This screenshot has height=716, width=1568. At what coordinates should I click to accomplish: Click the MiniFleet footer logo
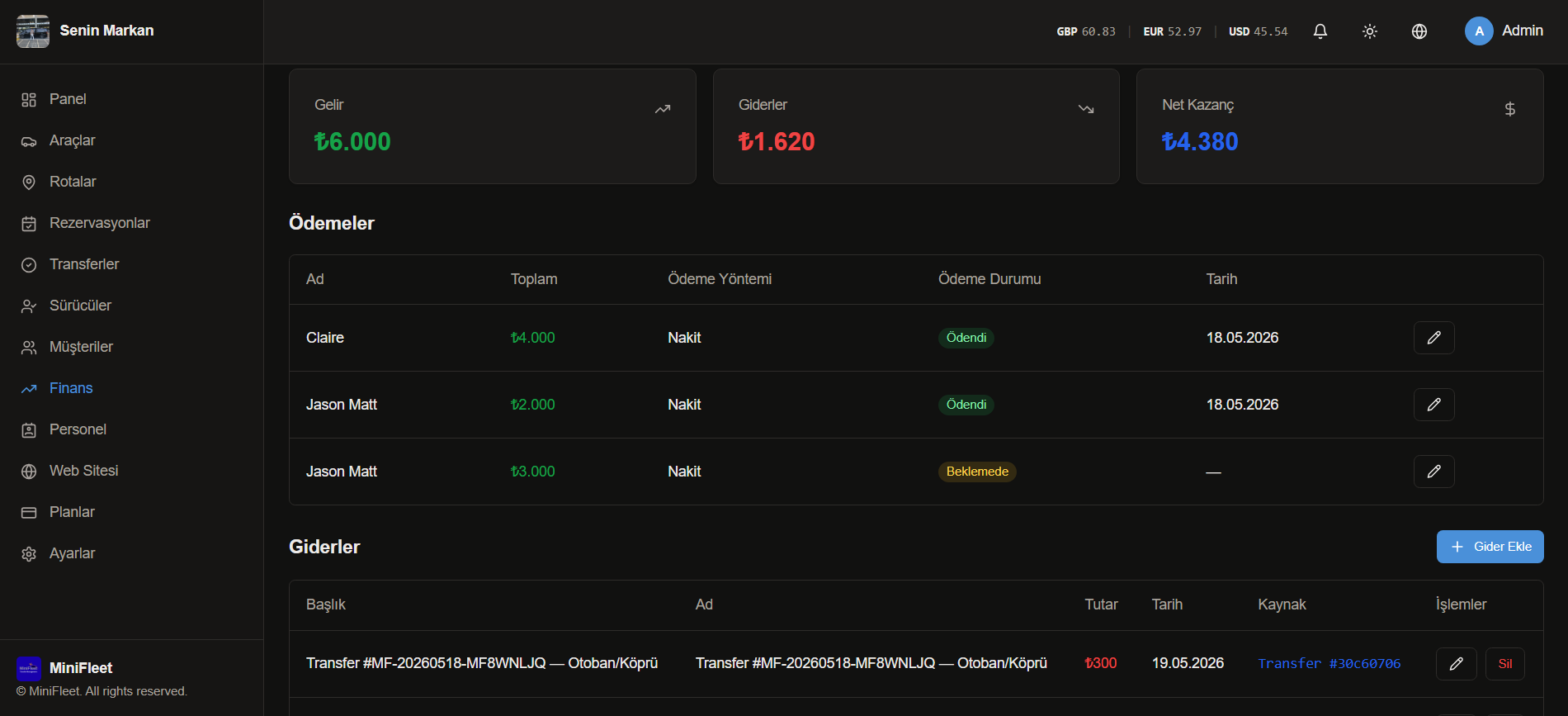click(29, 668)
